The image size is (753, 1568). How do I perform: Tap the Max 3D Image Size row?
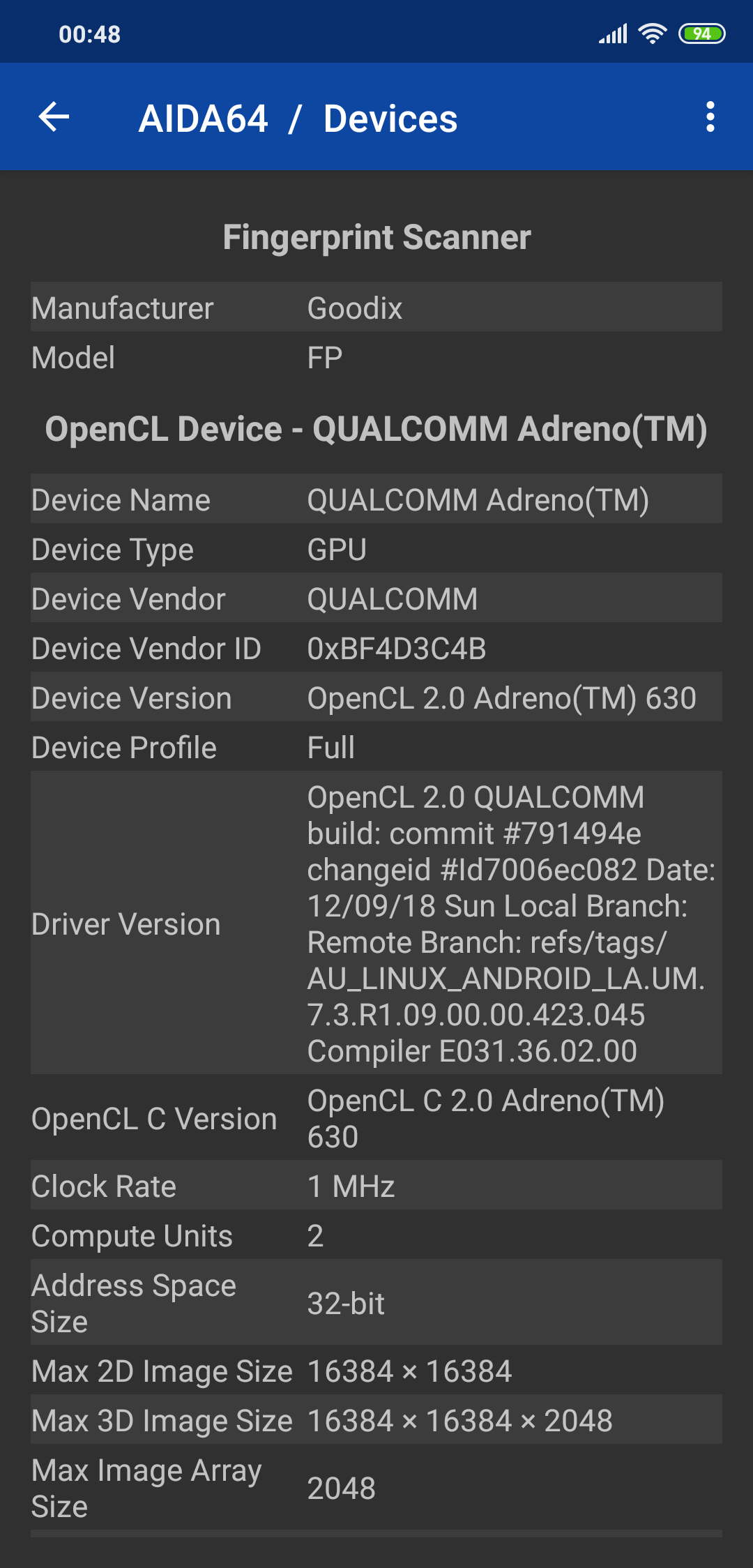click(x=376, y=1420)
